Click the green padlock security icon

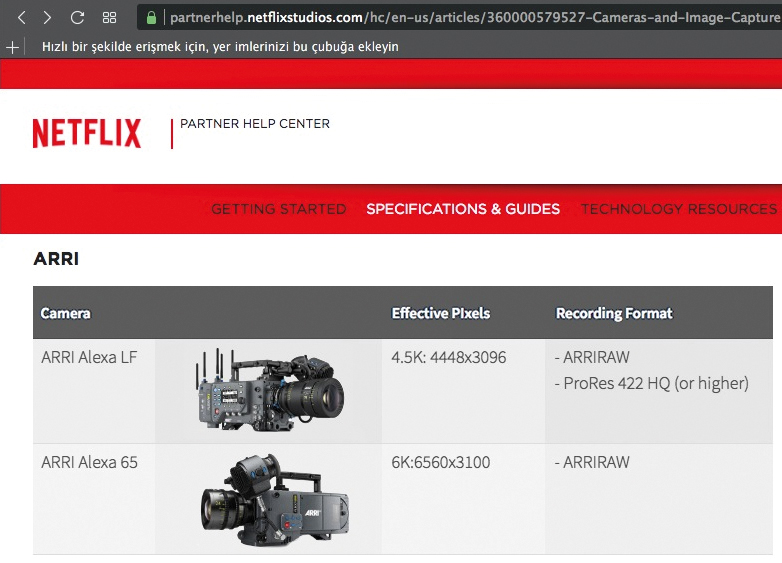point(151,18)
